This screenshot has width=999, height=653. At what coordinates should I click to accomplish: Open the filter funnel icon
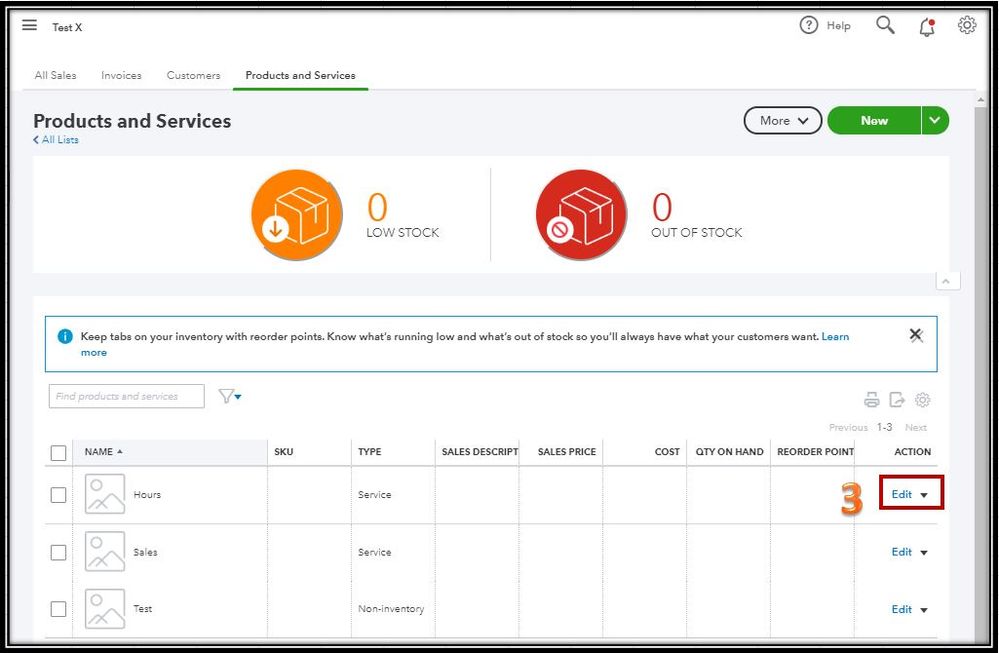229,397
